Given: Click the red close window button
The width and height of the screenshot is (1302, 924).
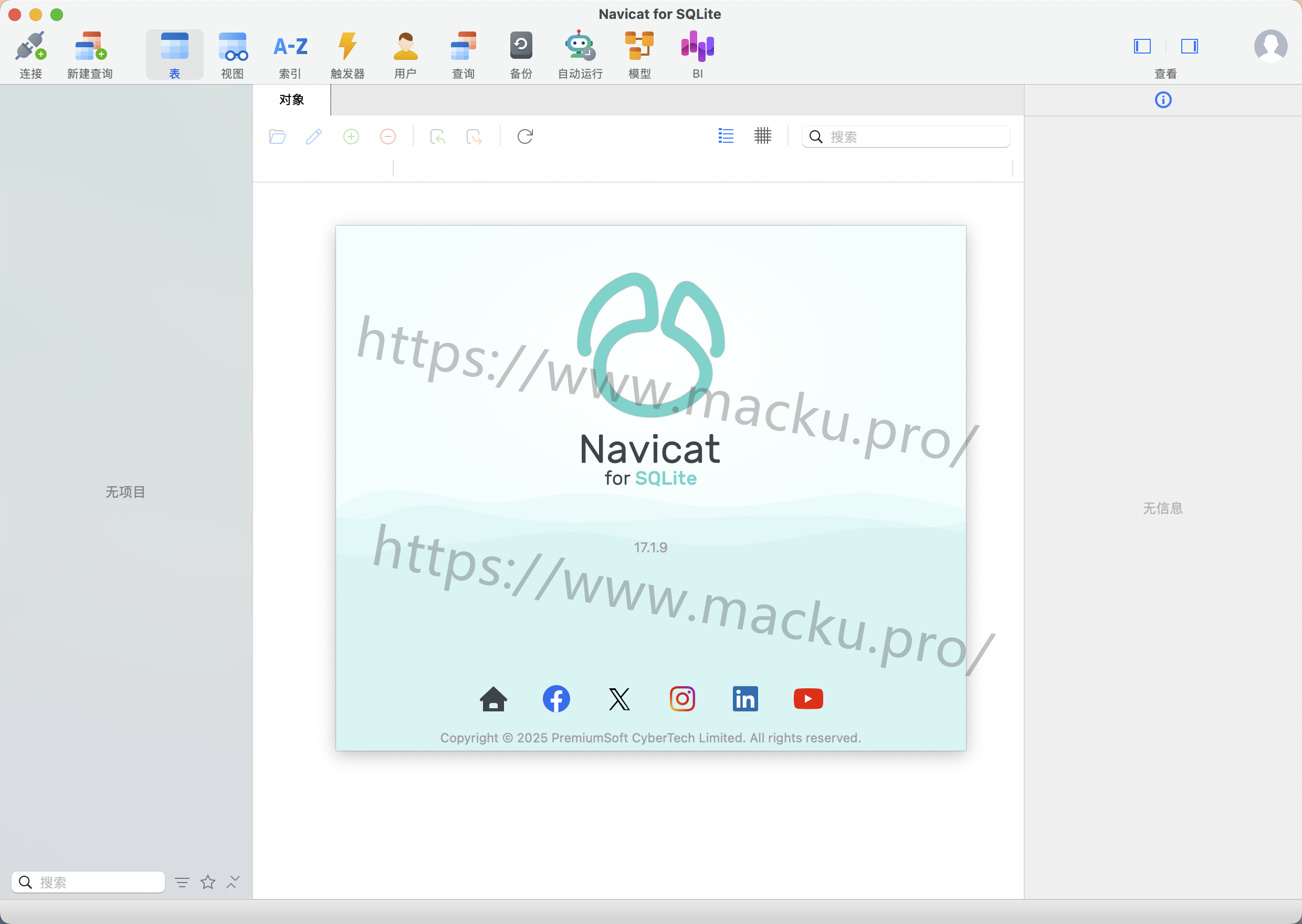Looking at the screenshot, I should [x=15, y=14].
